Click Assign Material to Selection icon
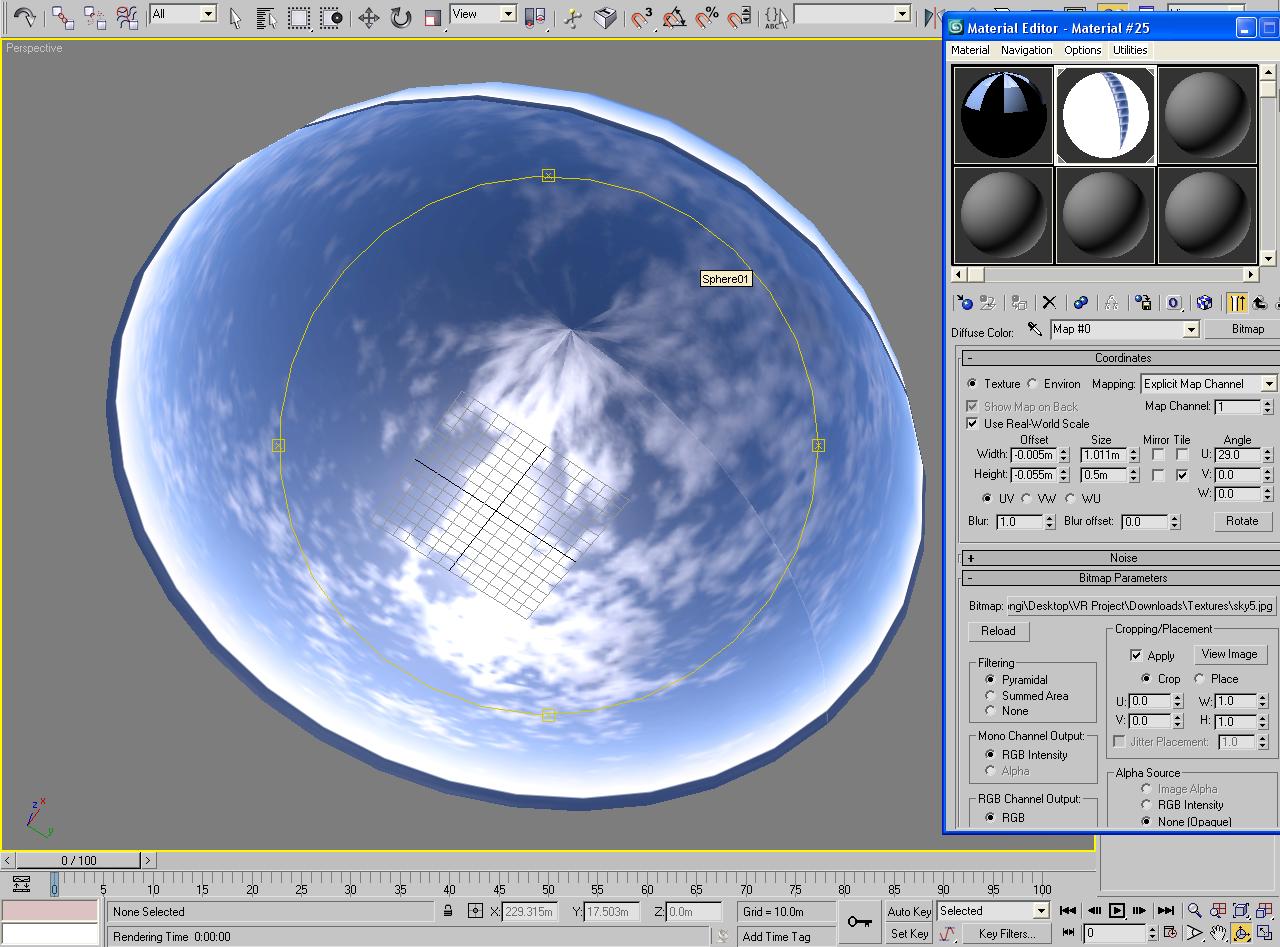Viewport: 1280px width, 947px height. (1019, 302)
